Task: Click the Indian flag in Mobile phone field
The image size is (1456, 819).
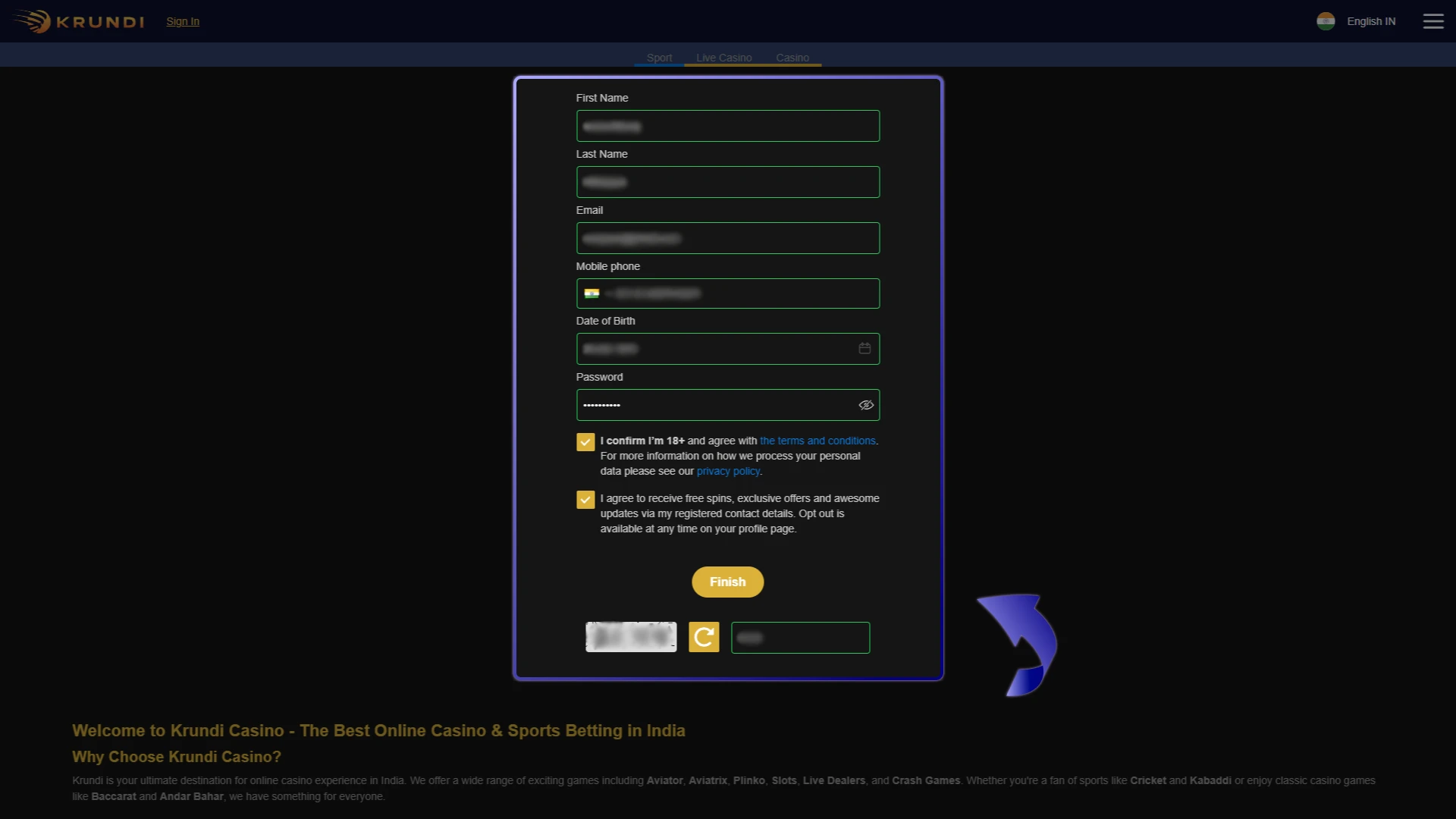Action: [x=592, y=293]
